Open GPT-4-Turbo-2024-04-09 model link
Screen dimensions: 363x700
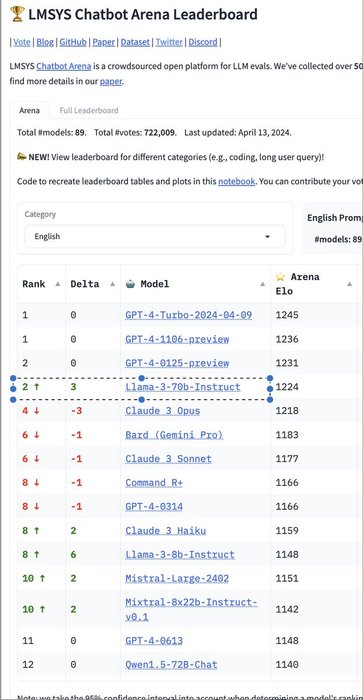[x=188, y=315]
